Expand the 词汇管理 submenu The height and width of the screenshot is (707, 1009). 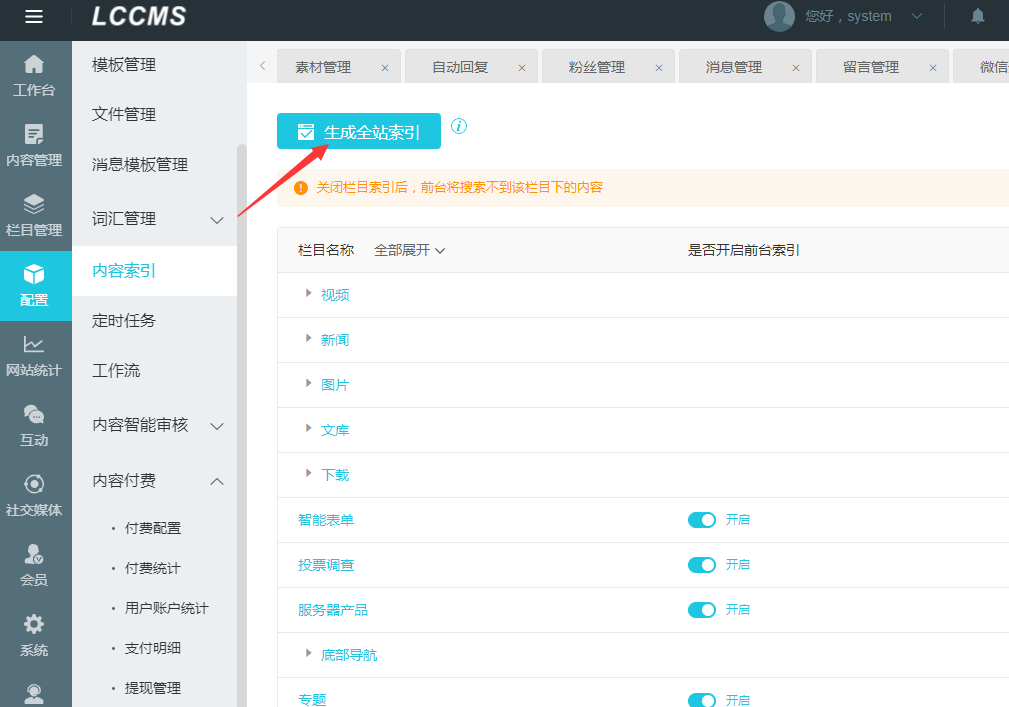pos(217,220)
